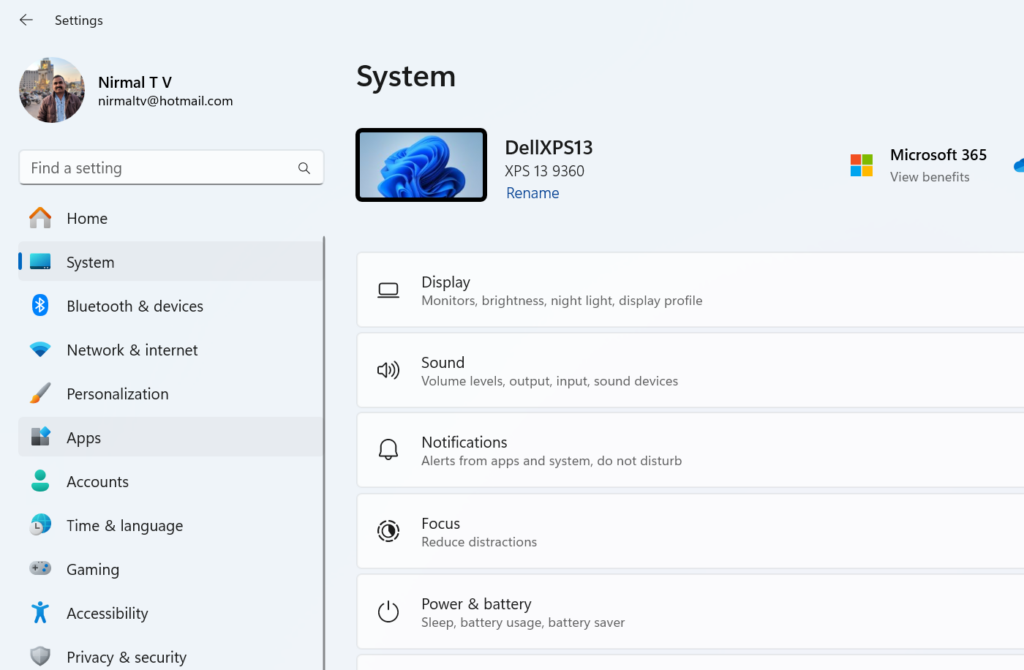This screenshot has width=1024, height=670.
Task: Click the Privacy & security shield icon
Action: (x=40, y=656)
